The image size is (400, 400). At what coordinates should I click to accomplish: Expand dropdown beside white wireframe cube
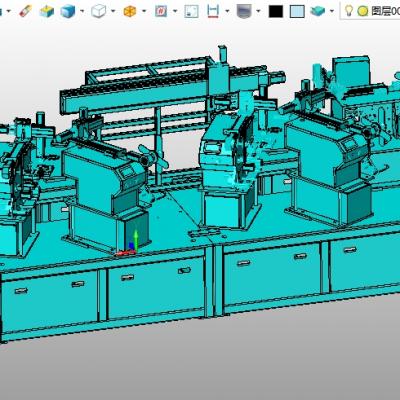(113, 11)
